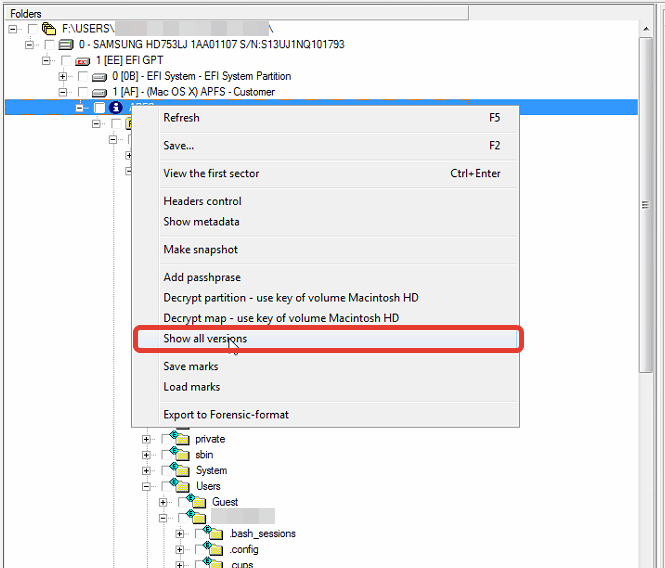Expand the EFI System Partition node
665x568 pixels.
(x=63, y=77)
